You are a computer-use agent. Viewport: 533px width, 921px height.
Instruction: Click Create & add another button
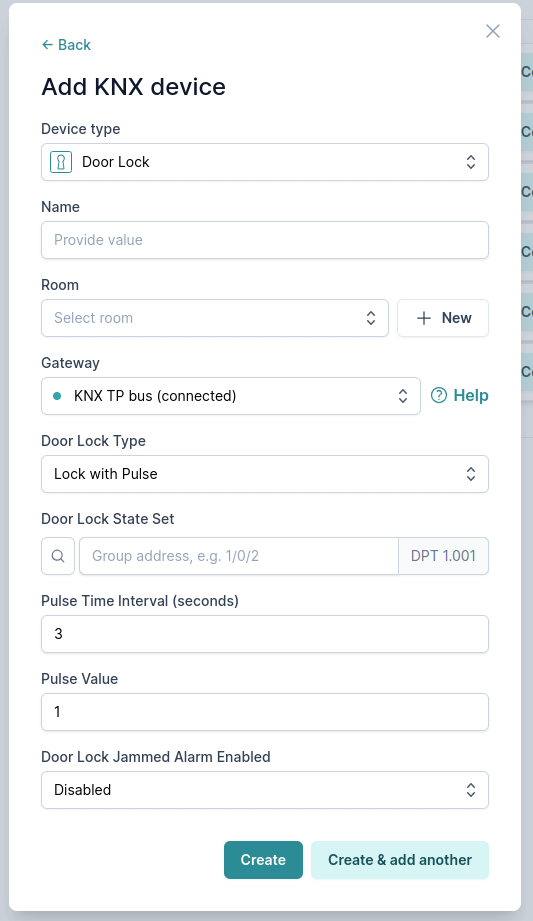[x=400, y=860]
